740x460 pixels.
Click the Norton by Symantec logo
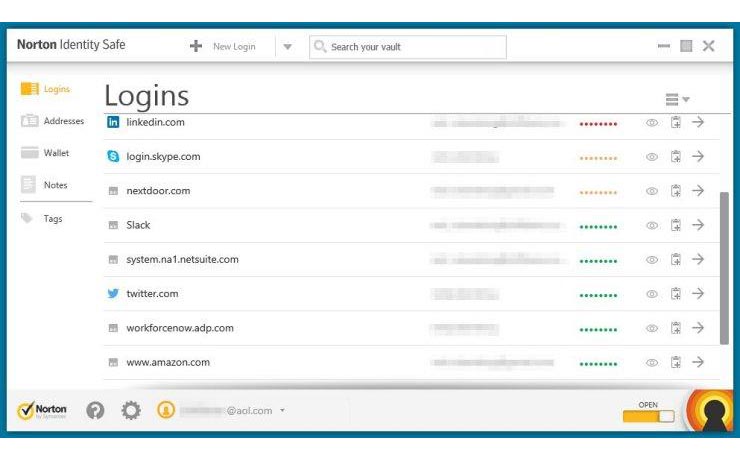click(42, 410)
